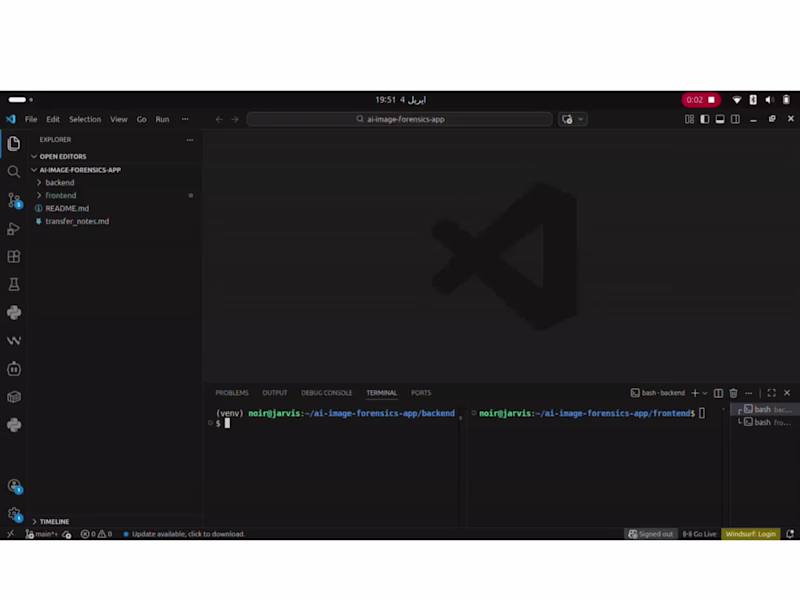
Task: Split the terminal pane
Action: tap(718, 393)
